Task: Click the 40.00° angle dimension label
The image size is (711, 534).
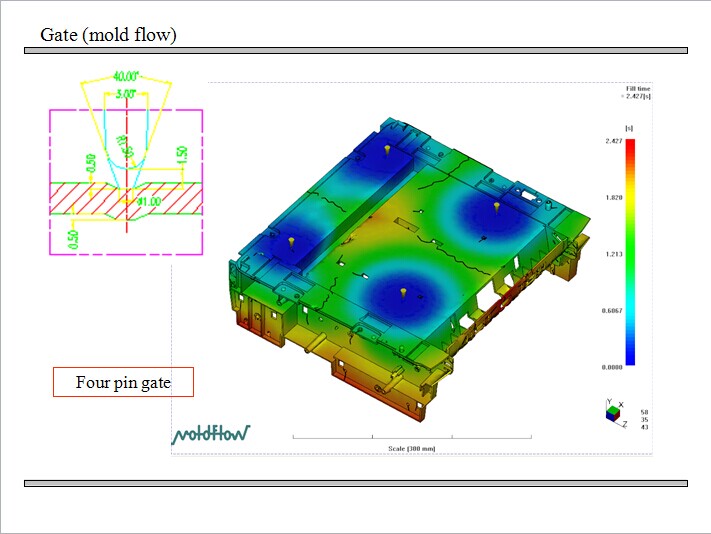Action: pos(126,76)
